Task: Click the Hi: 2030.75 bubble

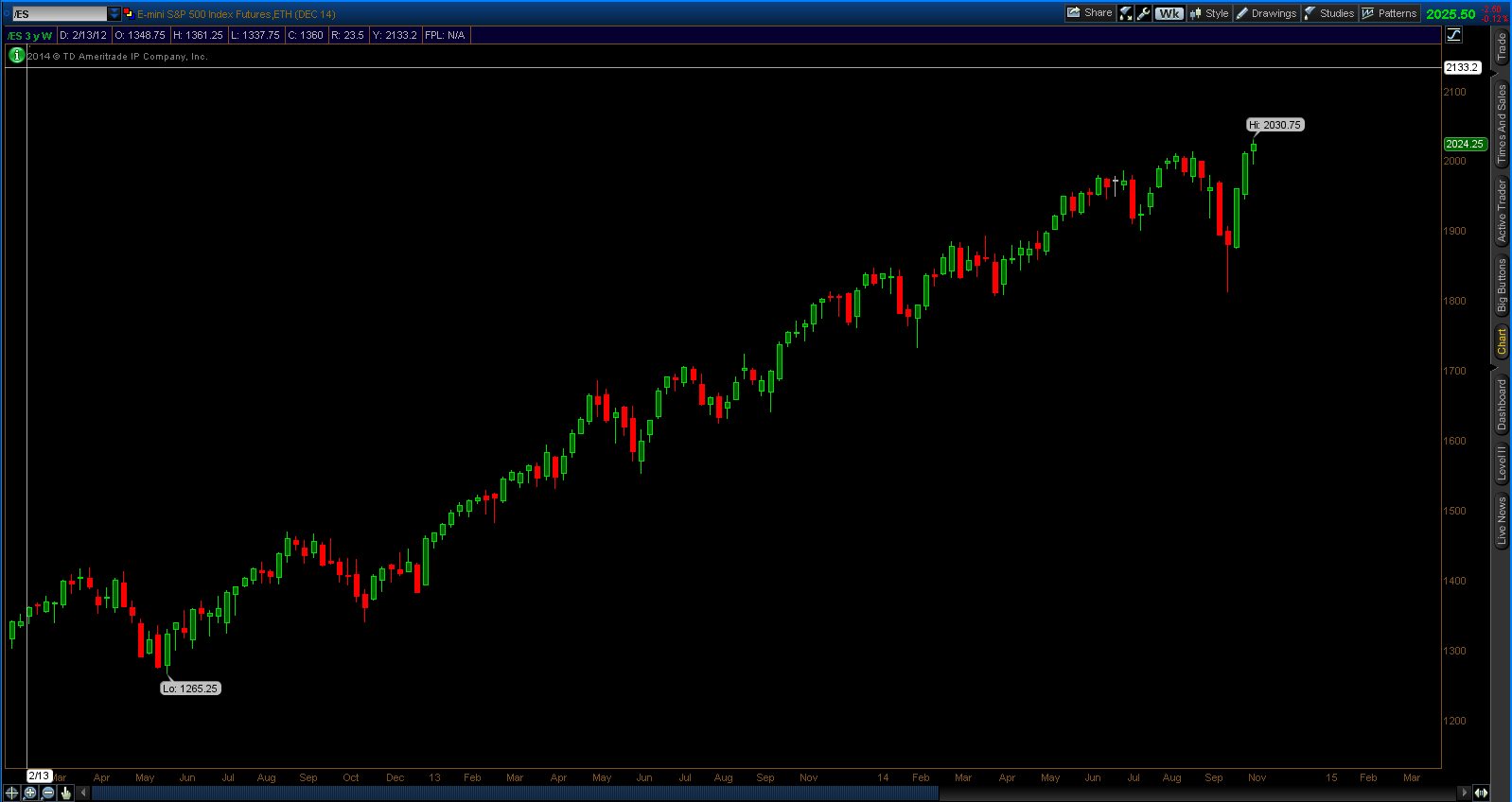Action: coord(1275,125)
